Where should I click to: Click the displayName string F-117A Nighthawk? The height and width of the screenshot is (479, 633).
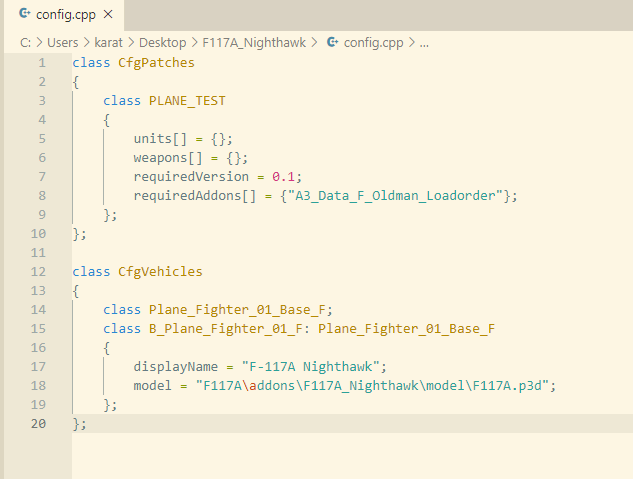point(310,366)
